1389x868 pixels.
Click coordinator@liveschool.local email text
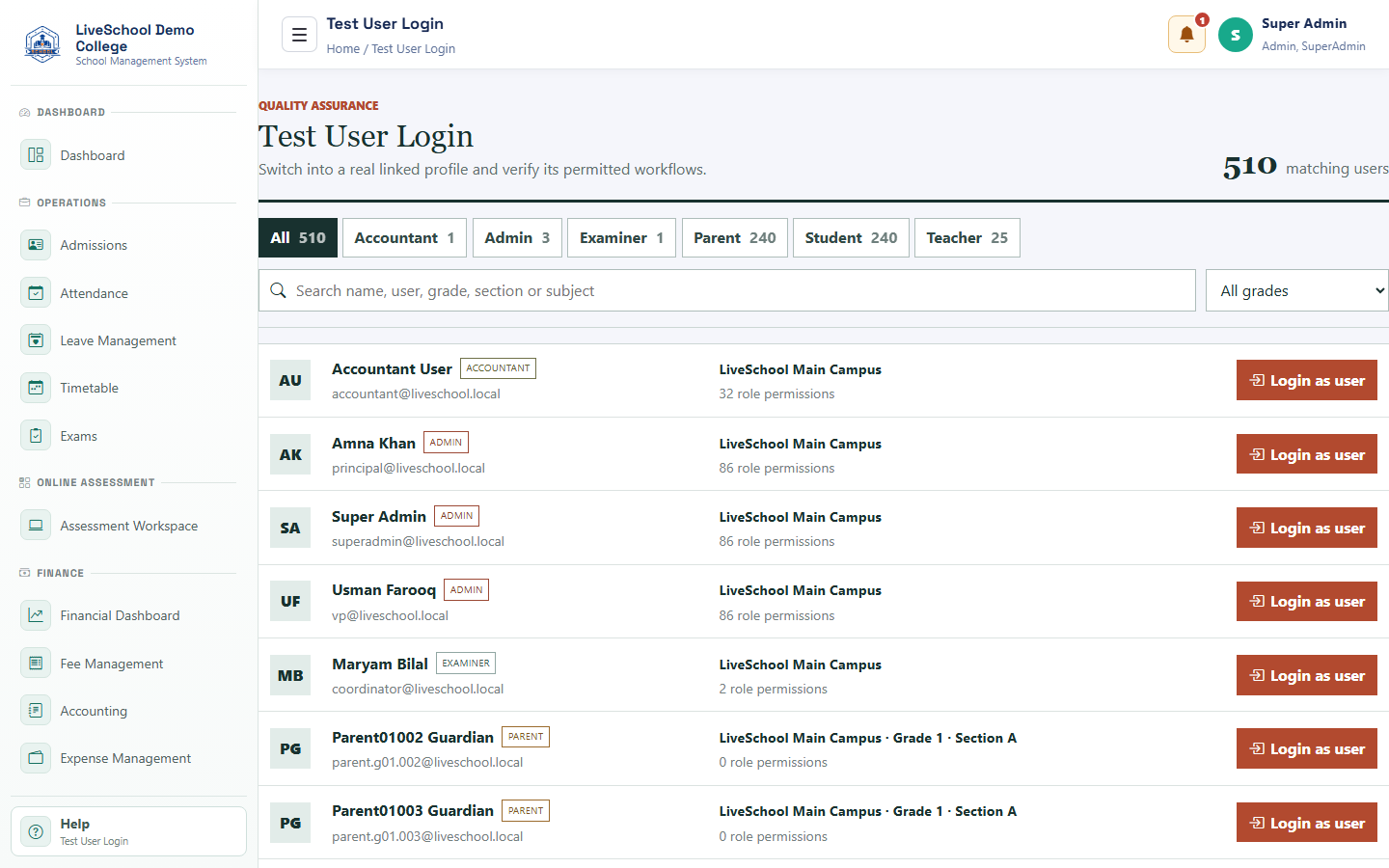(x=418, y=689)
